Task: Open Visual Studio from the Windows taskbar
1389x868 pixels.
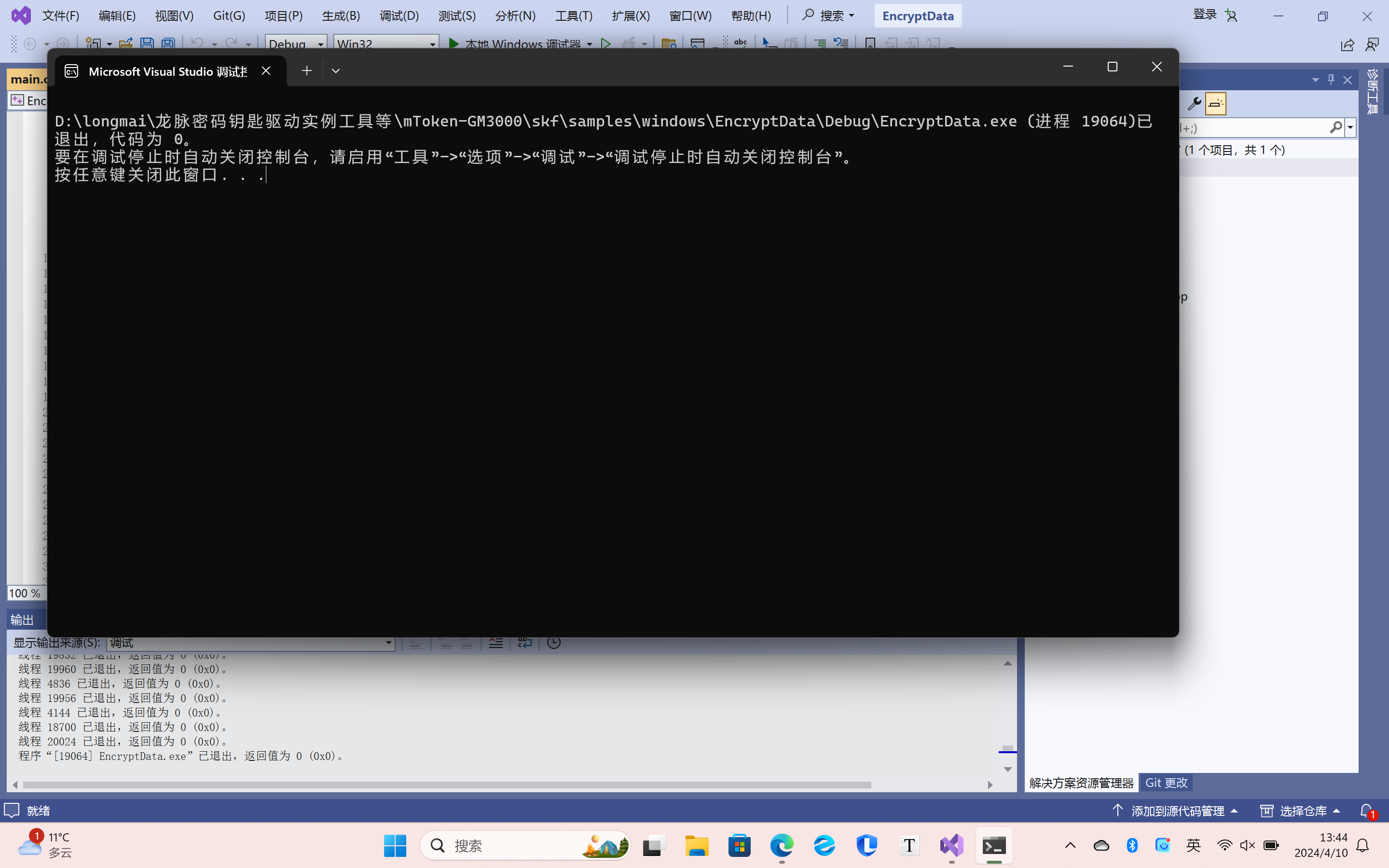Action: click(x=951, y=846)
